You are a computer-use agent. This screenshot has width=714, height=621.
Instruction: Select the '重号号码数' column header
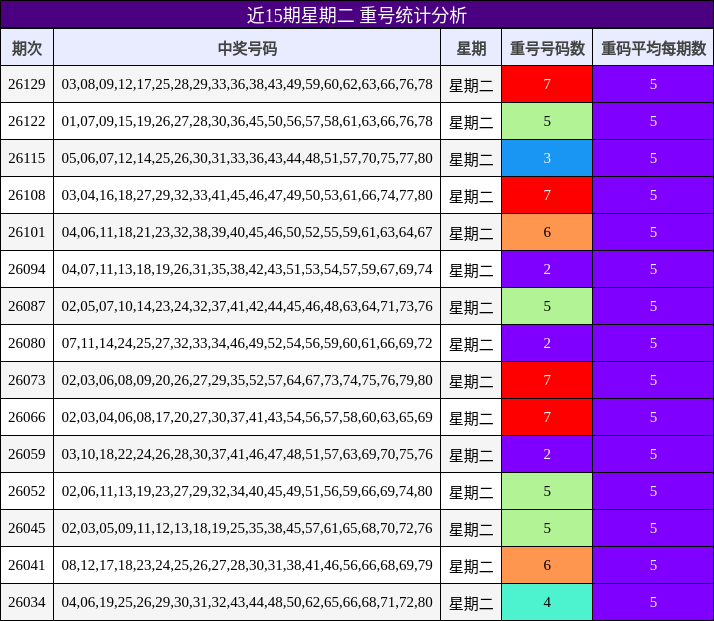547,47
